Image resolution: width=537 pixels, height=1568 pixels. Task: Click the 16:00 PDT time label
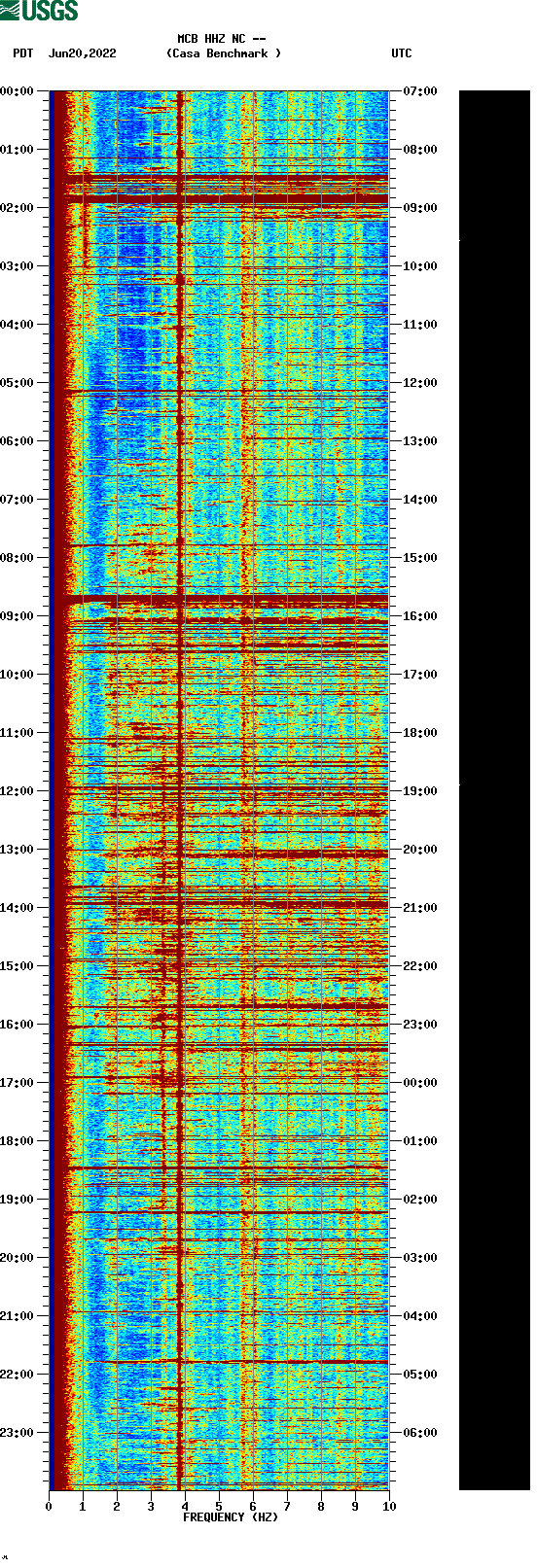click(17, 1025)
